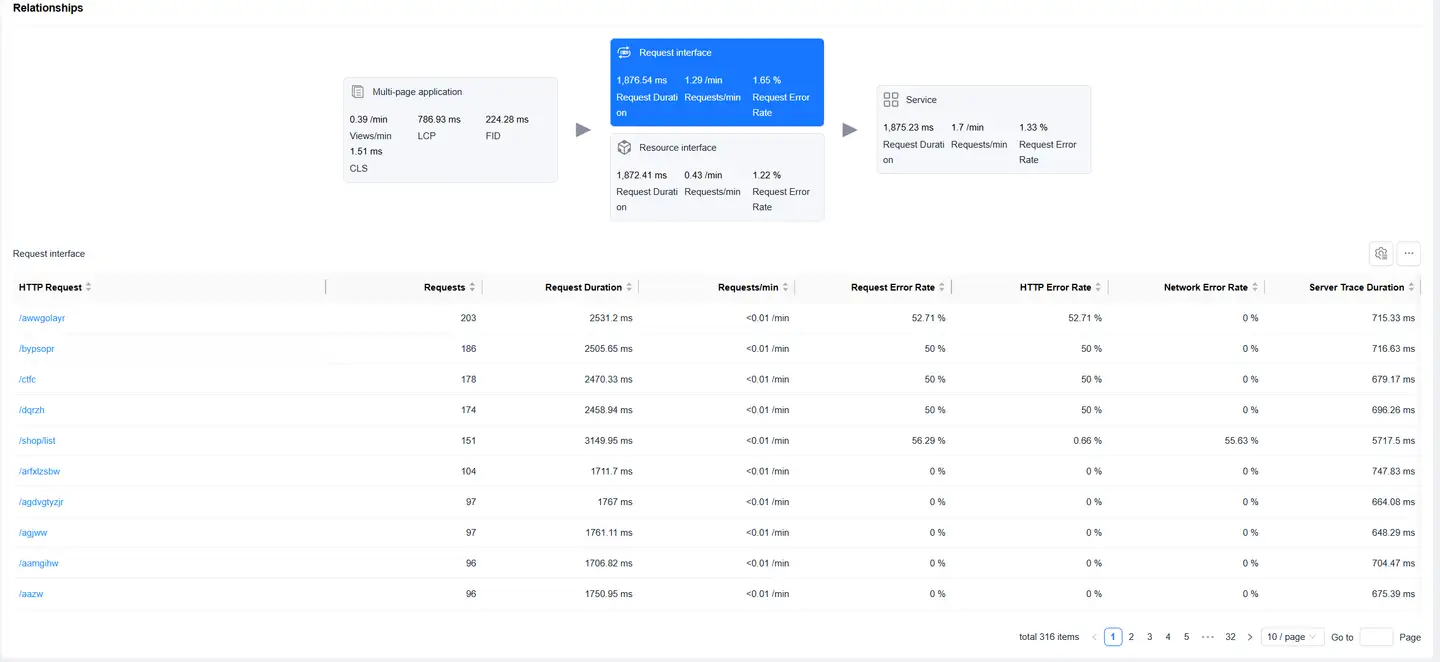Click the Go to page input field
Image resolution: width=1440 pixels, height=662 pixels.
1376,637
